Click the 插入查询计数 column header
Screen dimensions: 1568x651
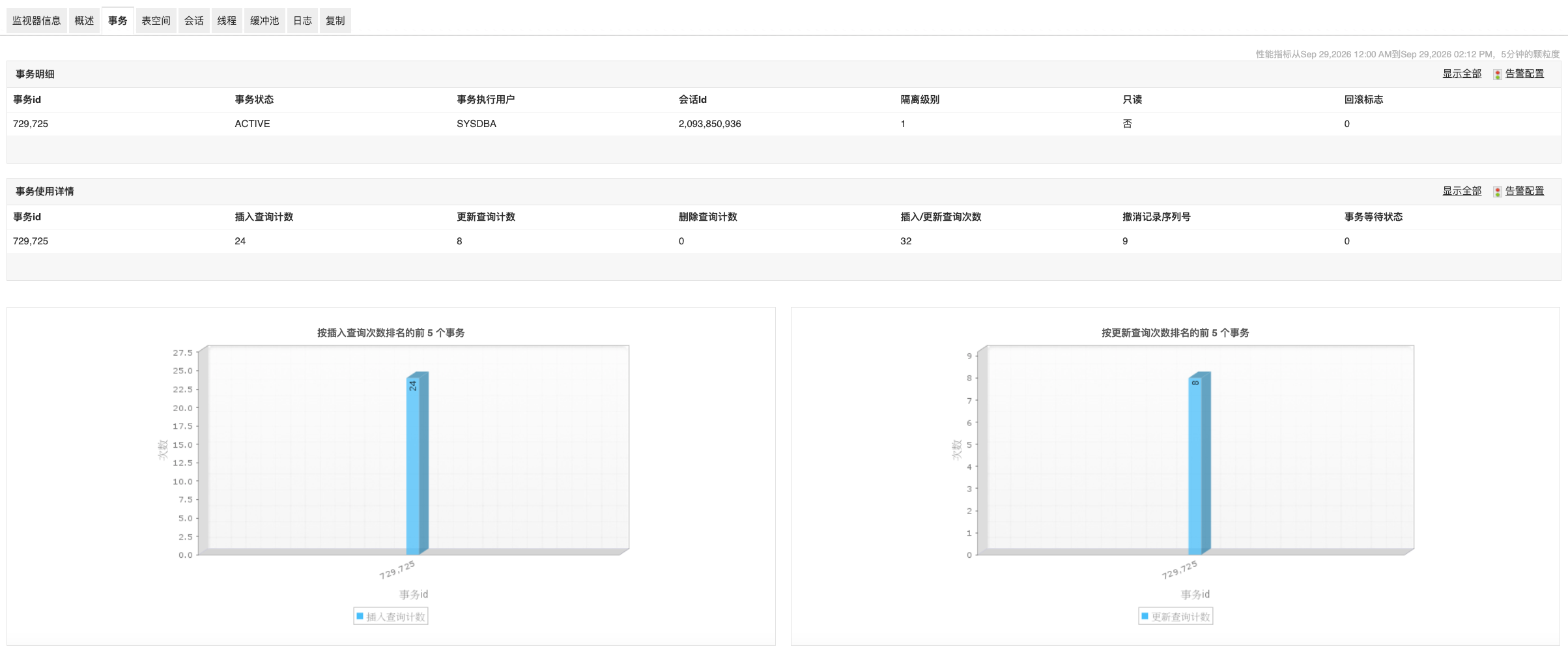[264, 217]
